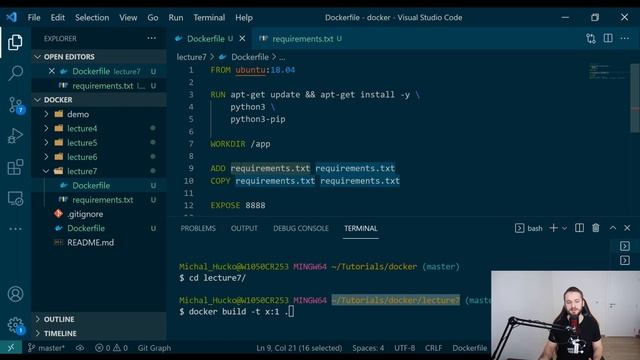
Task: Open the Edit menu
Action: 58,18
